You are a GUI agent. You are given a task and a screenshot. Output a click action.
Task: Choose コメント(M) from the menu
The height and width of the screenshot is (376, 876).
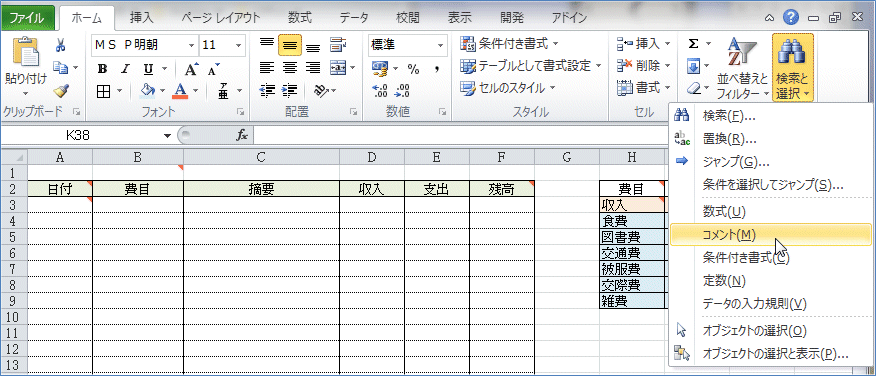[x=770, y=235]
